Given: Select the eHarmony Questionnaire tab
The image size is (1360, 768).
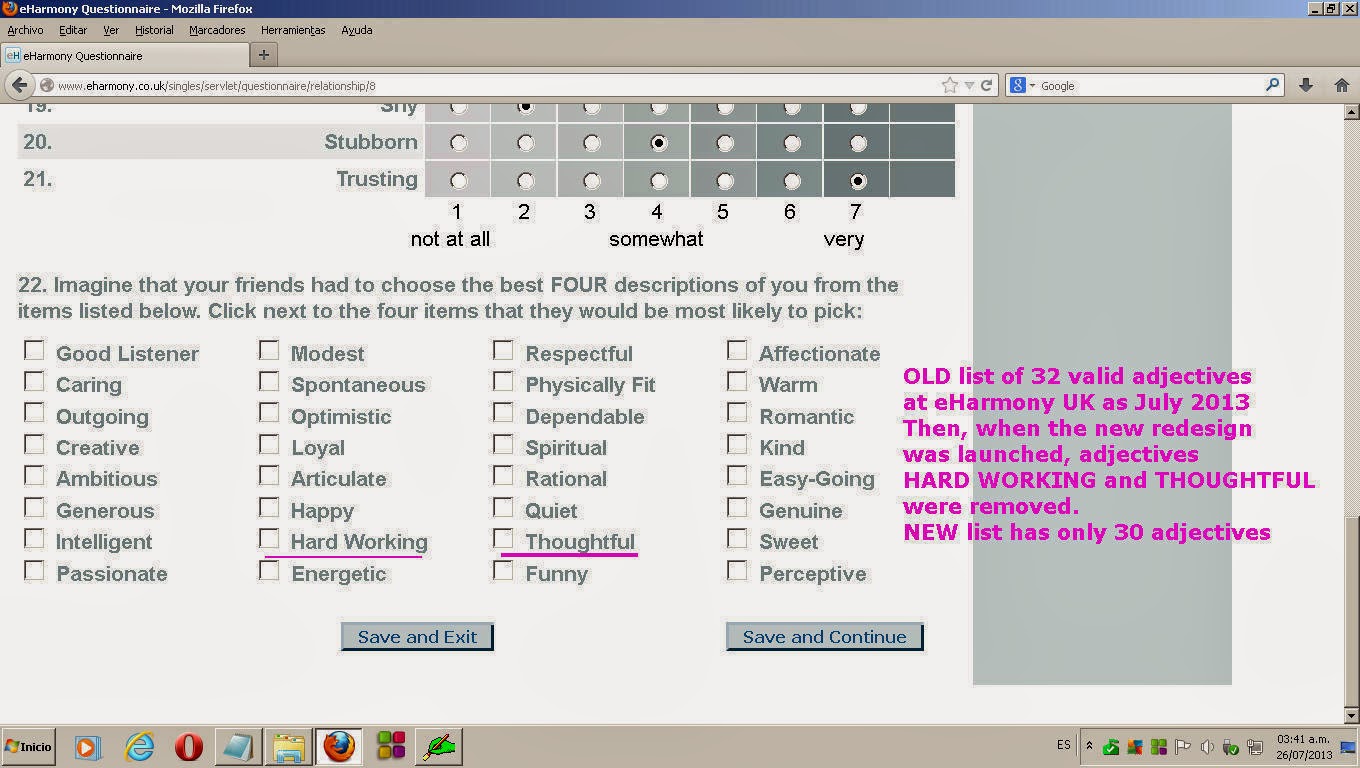Looking at the screenshot, I should (x=123, y=55).
